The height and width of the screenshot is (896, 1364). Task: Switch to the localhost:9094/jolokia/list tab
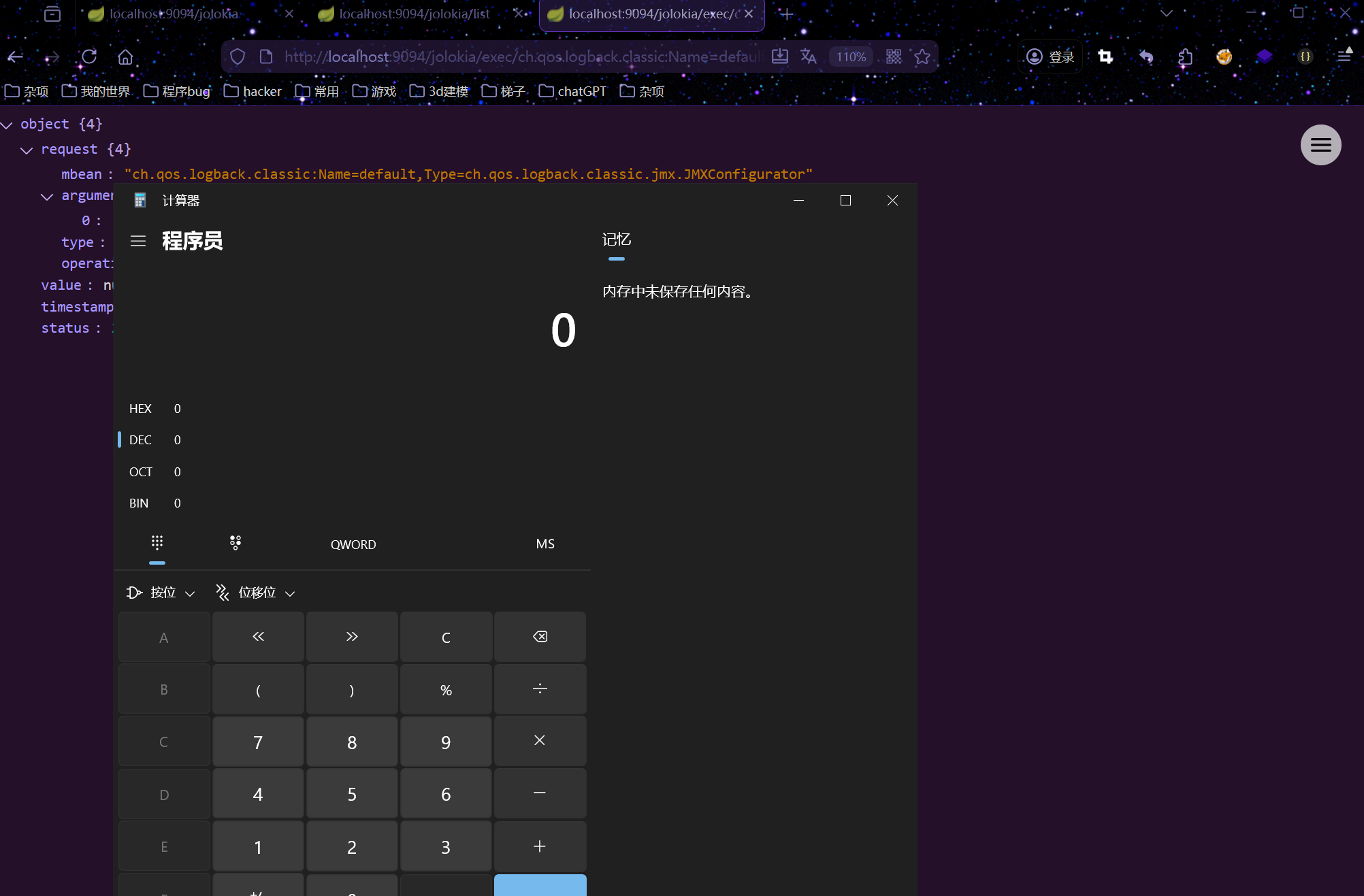[414, 14]
